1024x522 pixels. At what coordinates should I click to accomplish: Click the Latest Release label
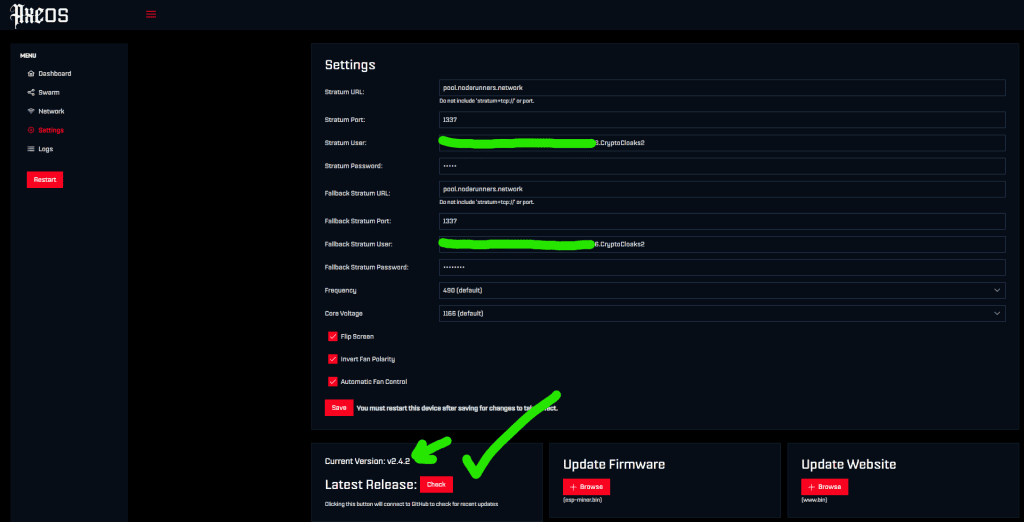tap(370, 485)
